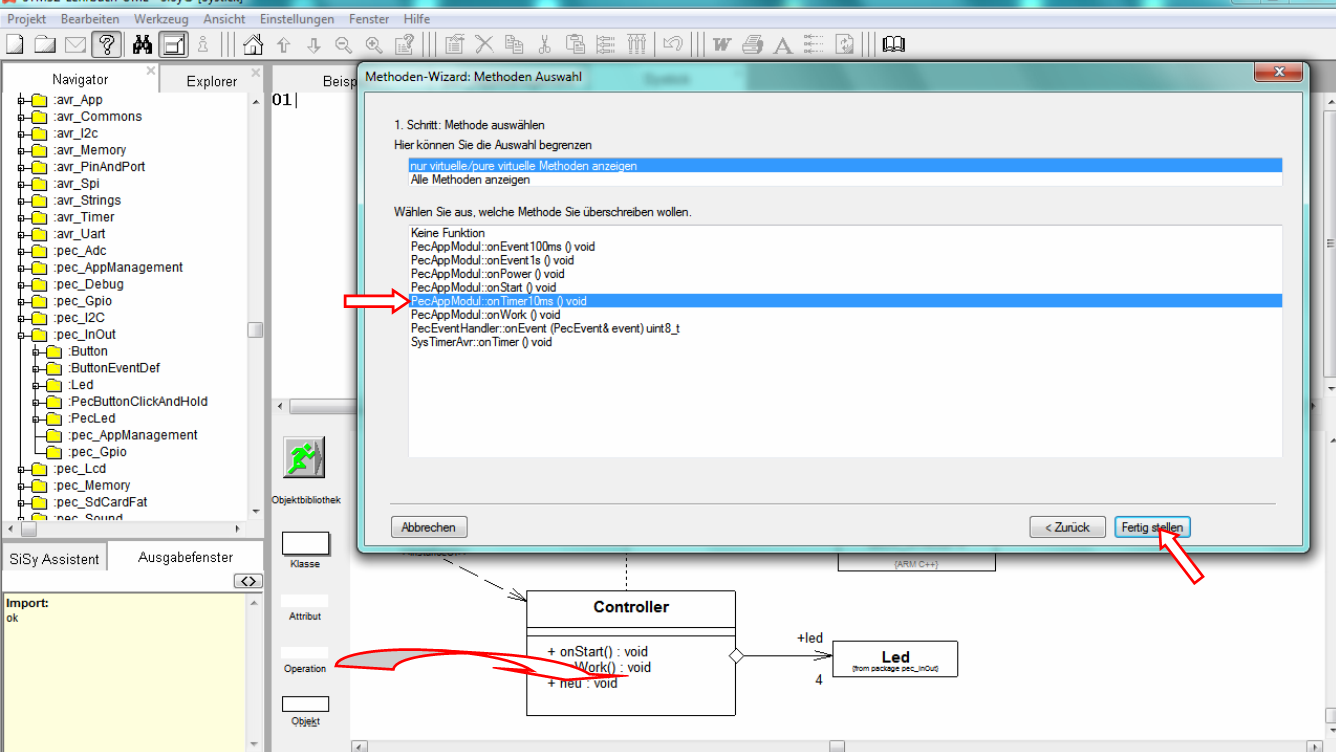Select PecEventHandler::onEvent method entry
This screenshot has height=752, width=1336.
click(x=845, y=328)
